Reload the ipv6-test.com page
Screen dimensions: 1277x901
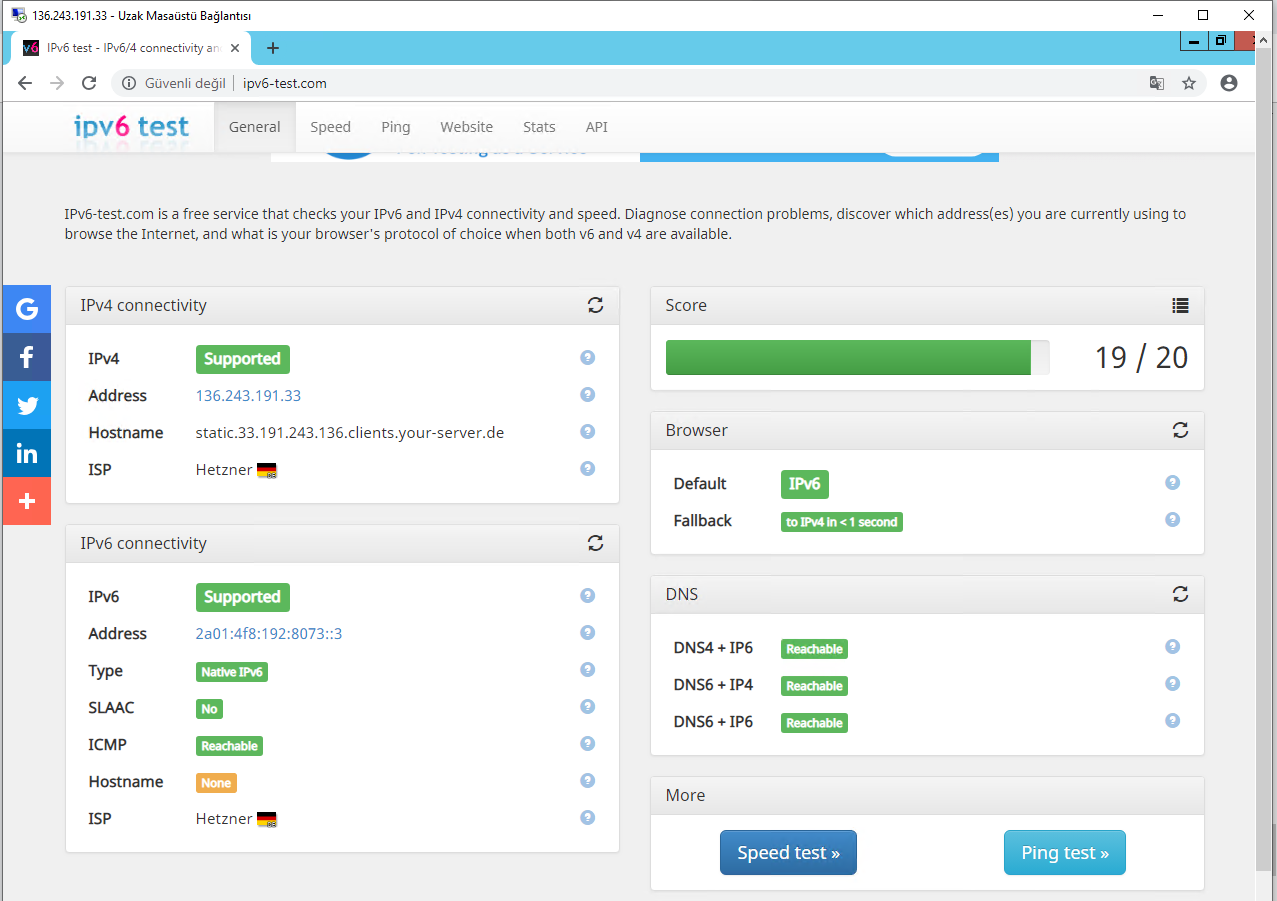point(89,83)
